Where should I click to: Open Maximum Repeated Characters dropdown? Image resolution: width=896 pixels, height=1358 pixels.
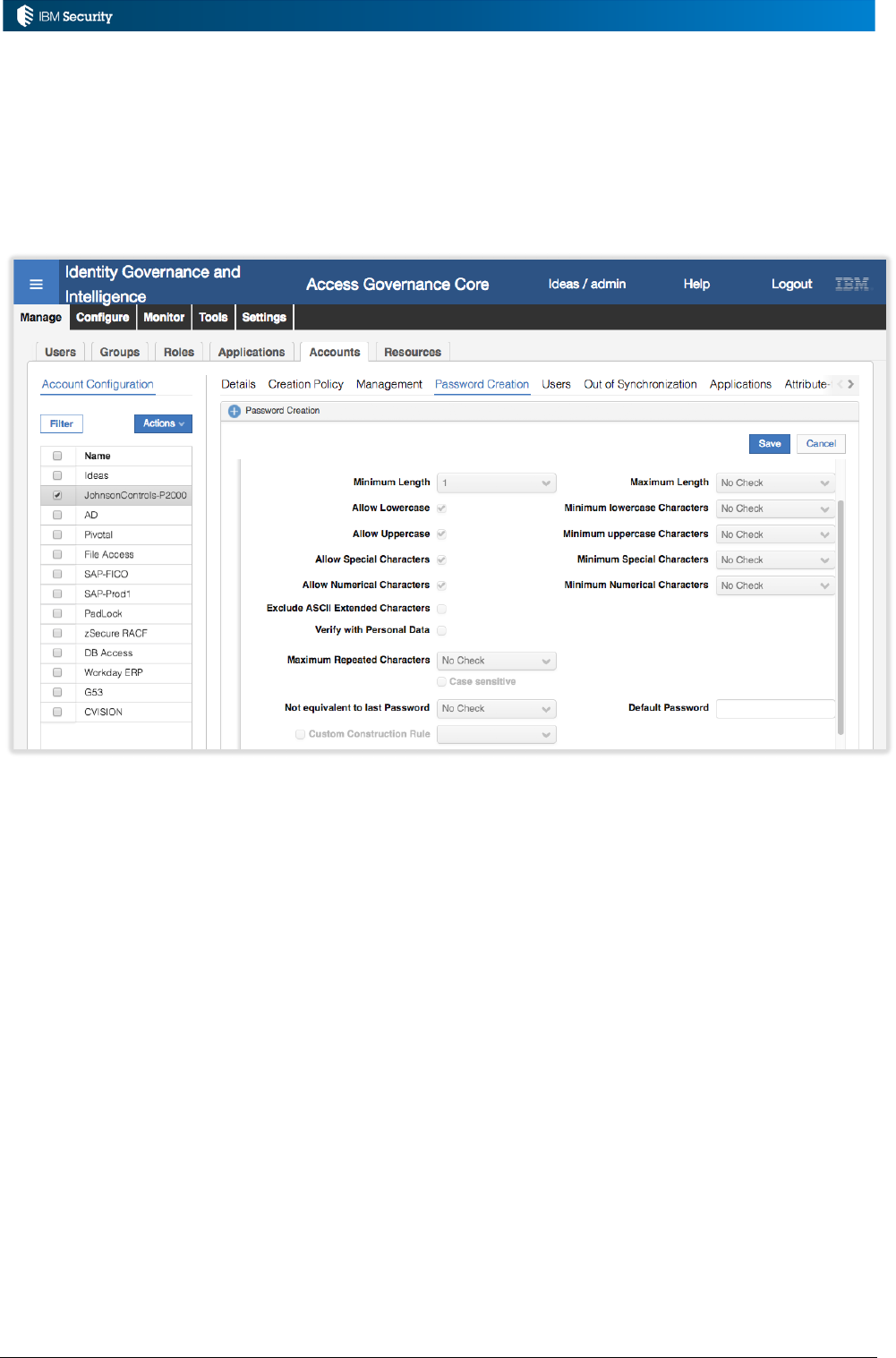pos(497,661)
